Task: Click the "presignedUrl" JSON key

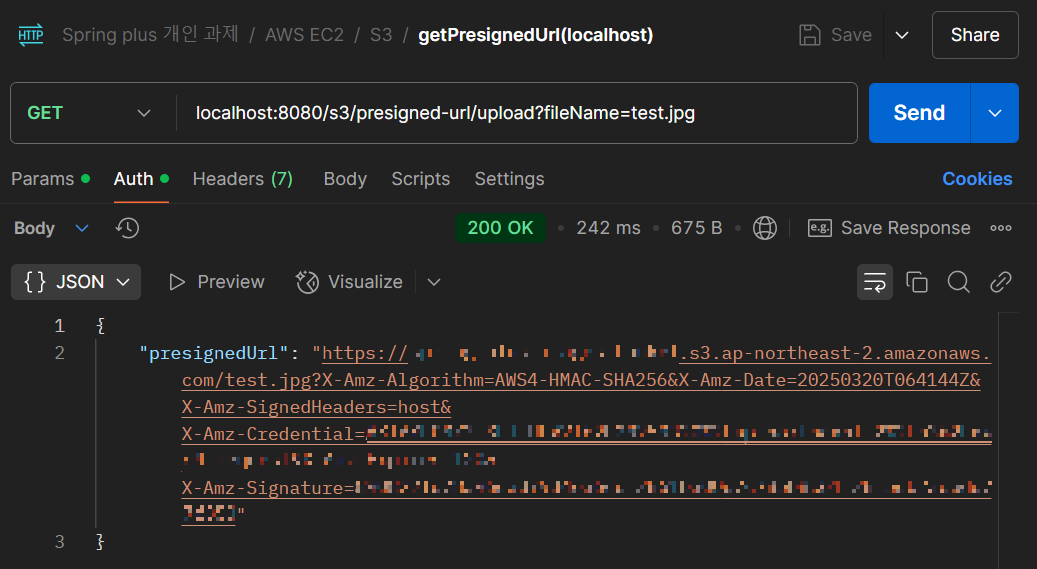Action: tap(214, 353)
